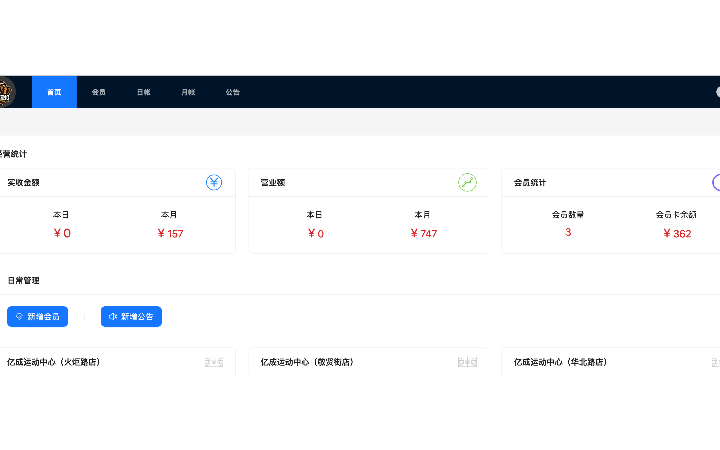Image resolution: width=720 pixels, height=450 pixels.
Task: Click the yen icon on 实收金额 card
Action: point(213,182)
